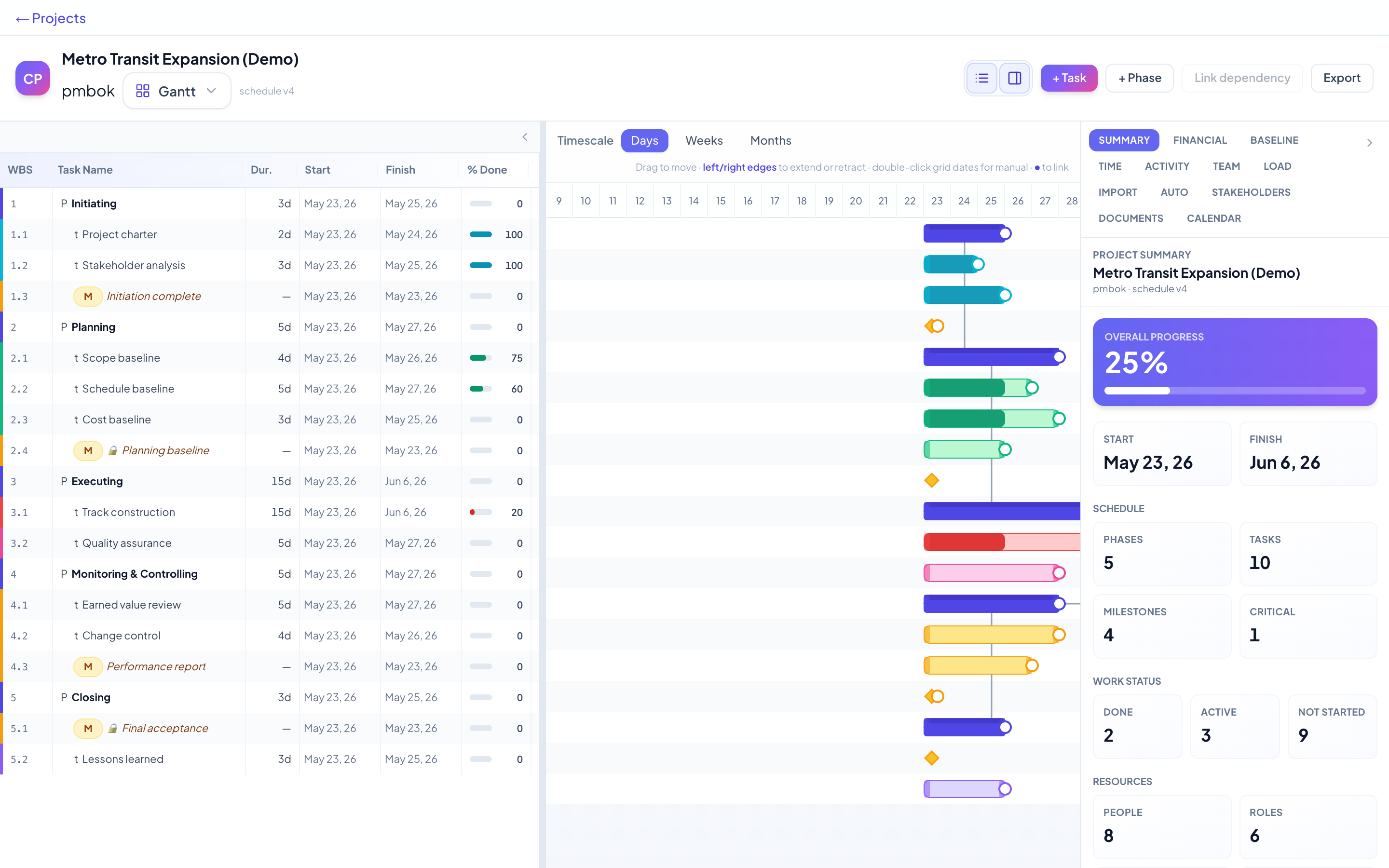This screenshot has width=1389, height=868.
Task: Click the + Phase button
Action: (1139, 78)
